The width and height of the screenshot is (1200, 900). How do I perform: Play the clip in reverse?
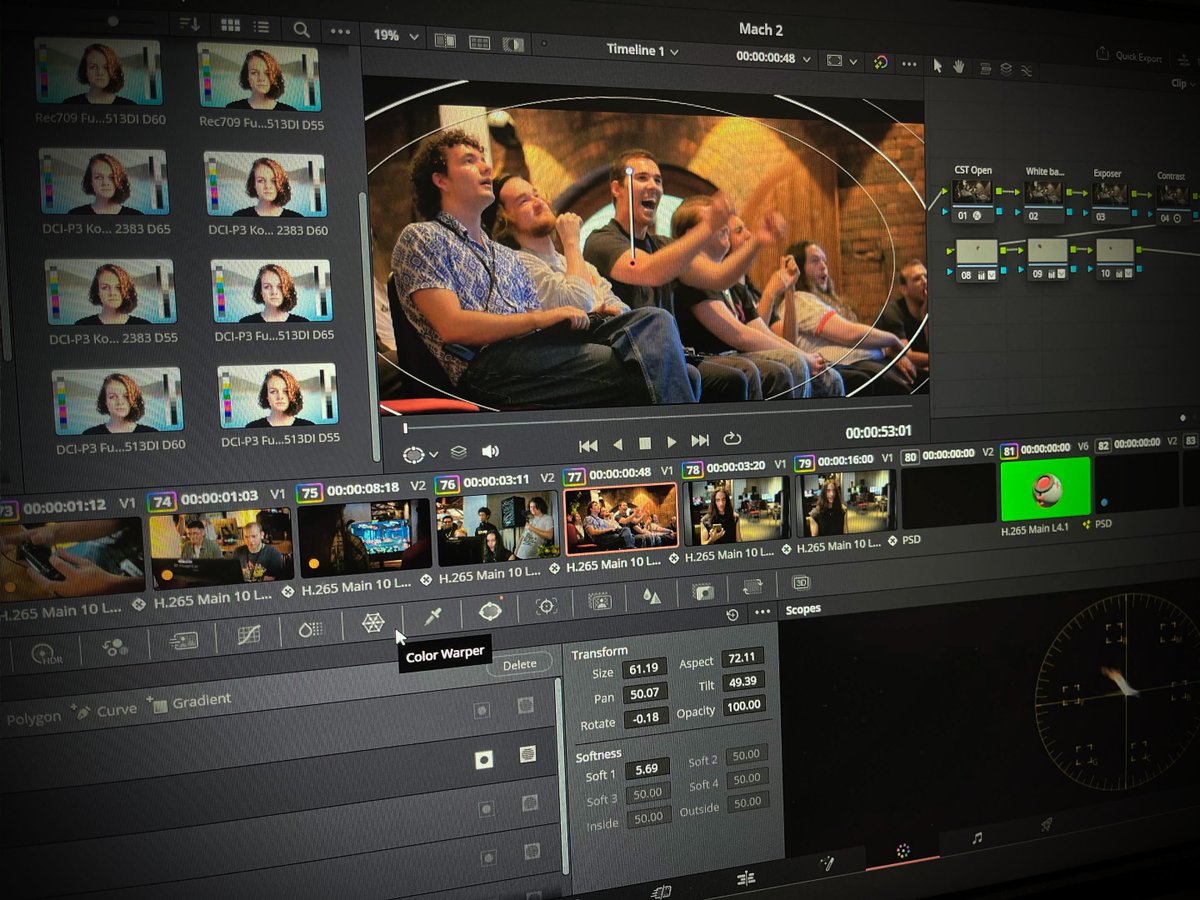point(617,443)
